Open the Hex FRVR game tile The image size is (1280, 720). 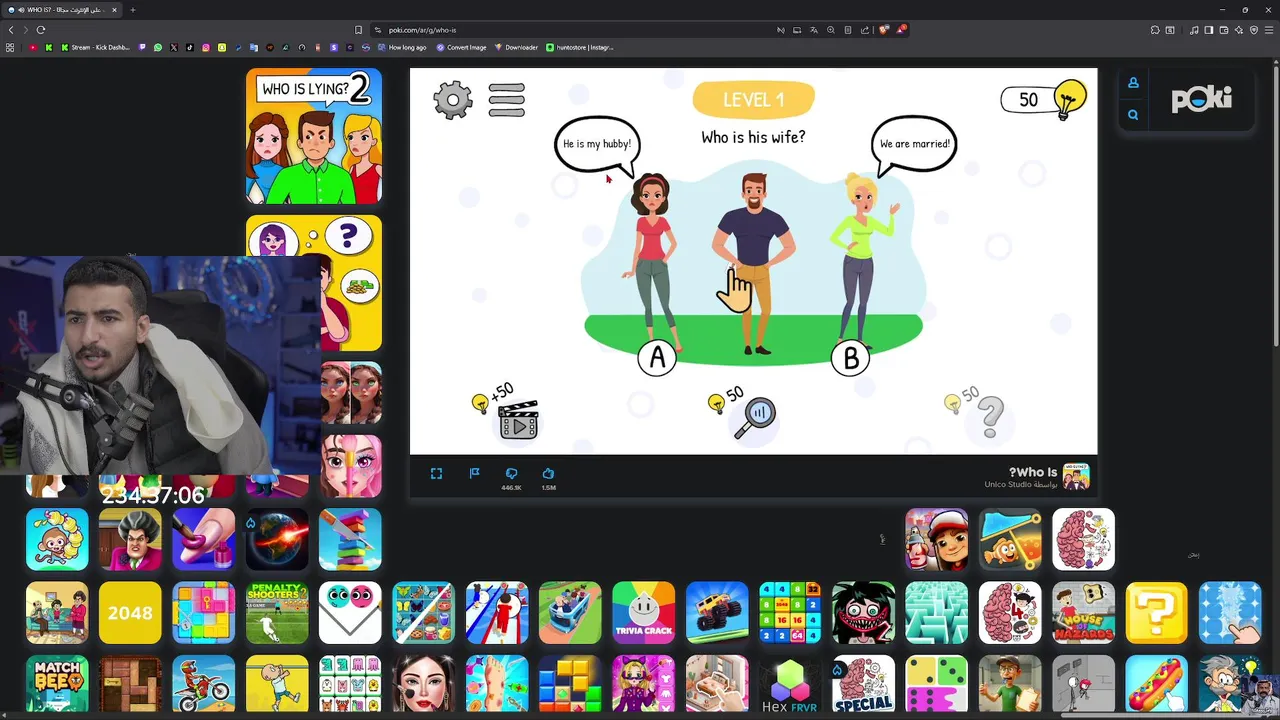(790, 685)
